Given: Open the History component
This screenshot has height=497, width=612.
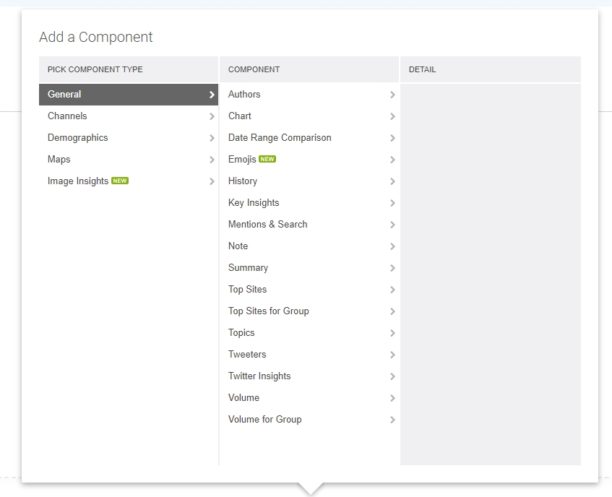Looking at the screenshot, I should (x=242, y=181).
